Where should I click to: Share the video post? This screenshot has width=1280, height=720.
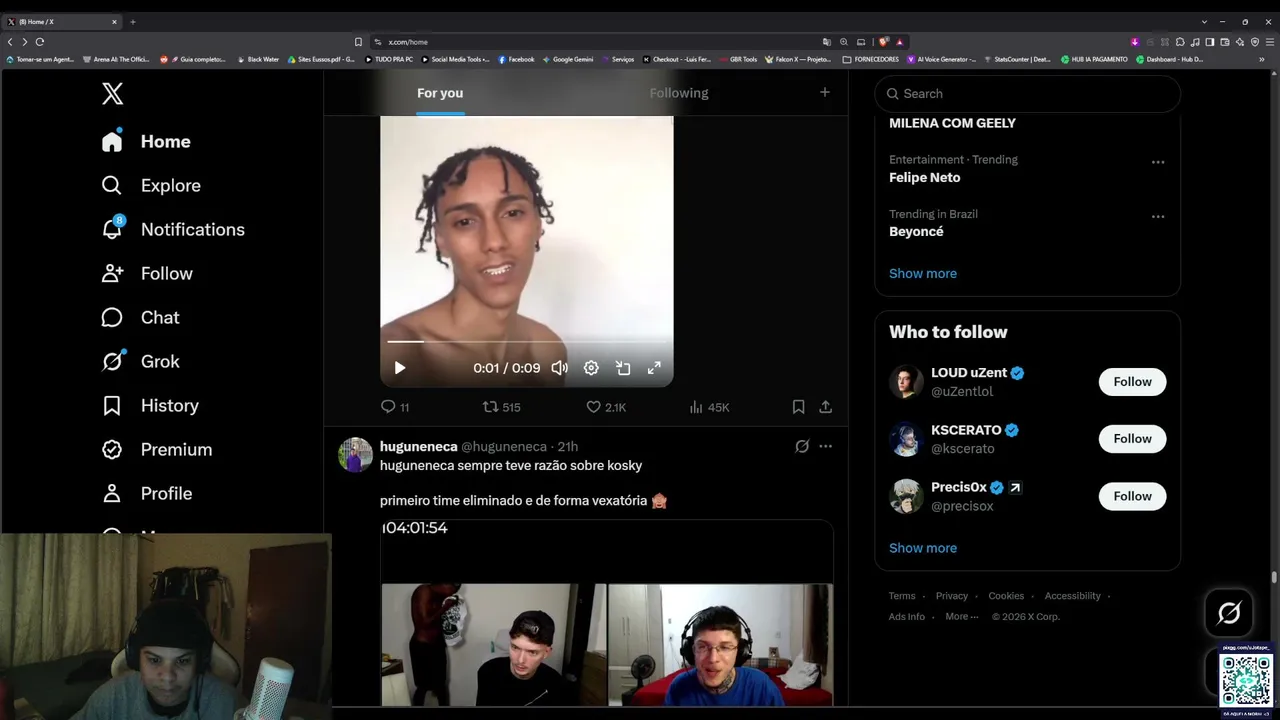(x=825, y=407)
